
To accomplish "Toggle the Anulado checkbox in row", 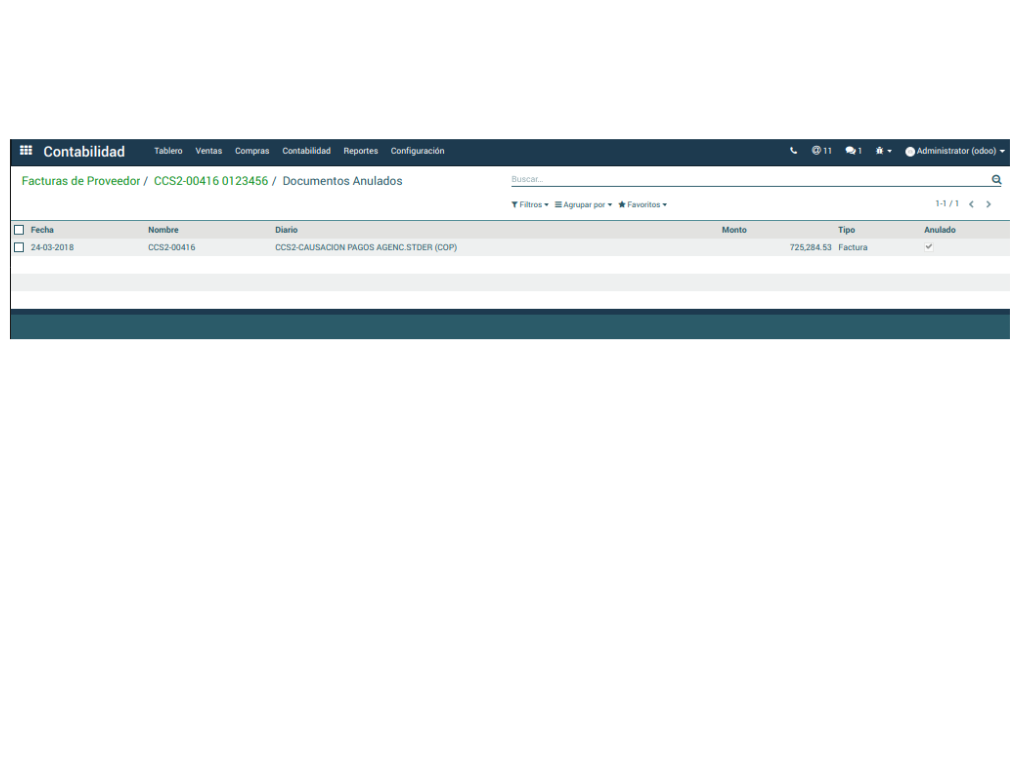I will pyautogui.click(x=929, y=247).
